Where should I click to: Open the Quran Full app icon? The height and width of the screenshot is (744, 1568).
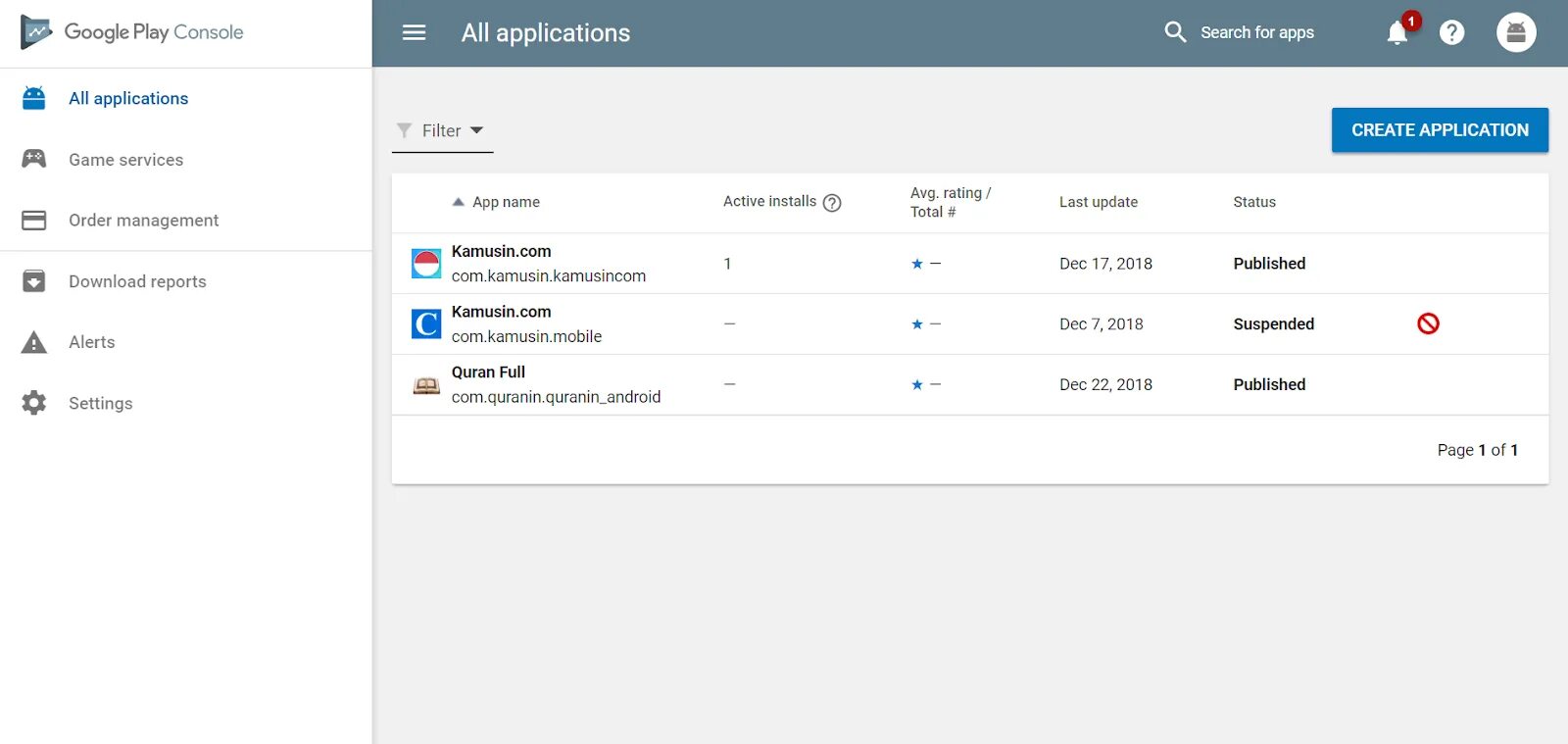point(426,385)
